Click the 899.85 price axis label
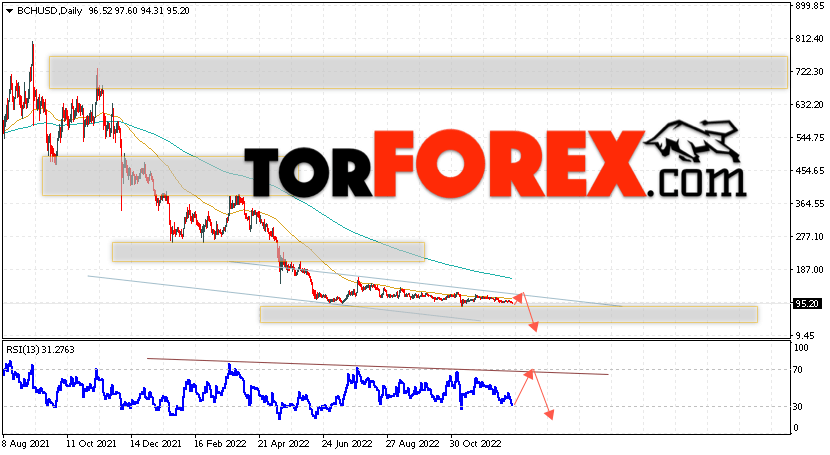The height and width of the screenshot is (455, 830). 809,6
